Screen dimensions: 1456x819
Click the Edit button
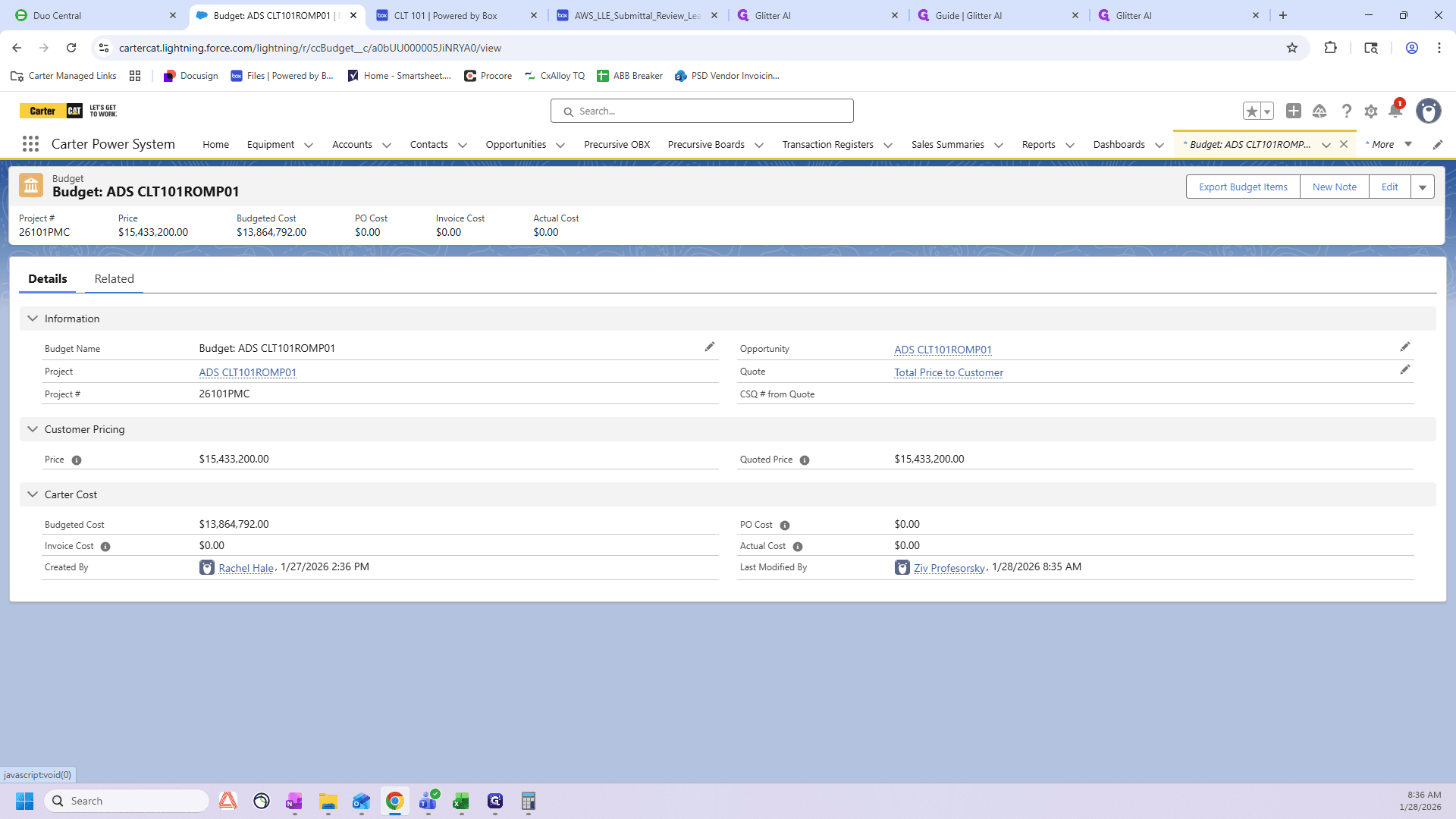click(x=1390, y=187)
